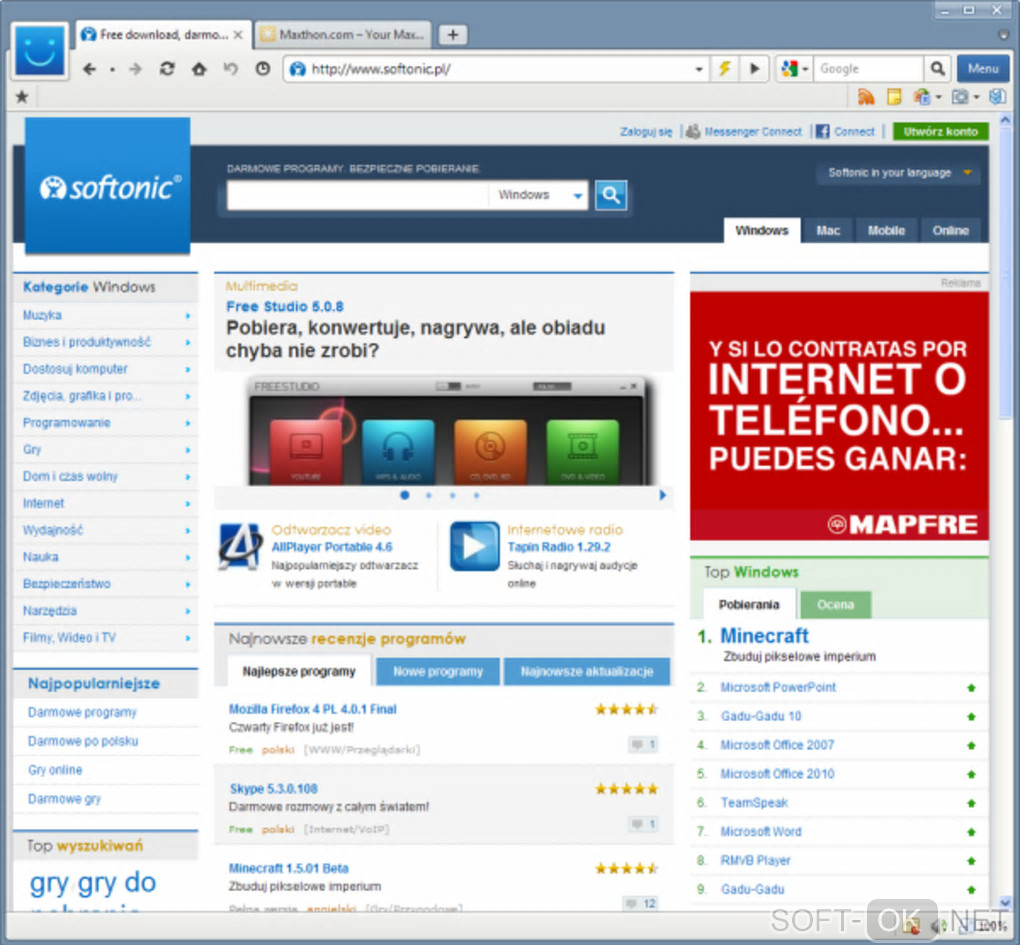Open a new tab with plus button
The image size is (1020, 945).
pyautogui.click(x=453, y=34)
